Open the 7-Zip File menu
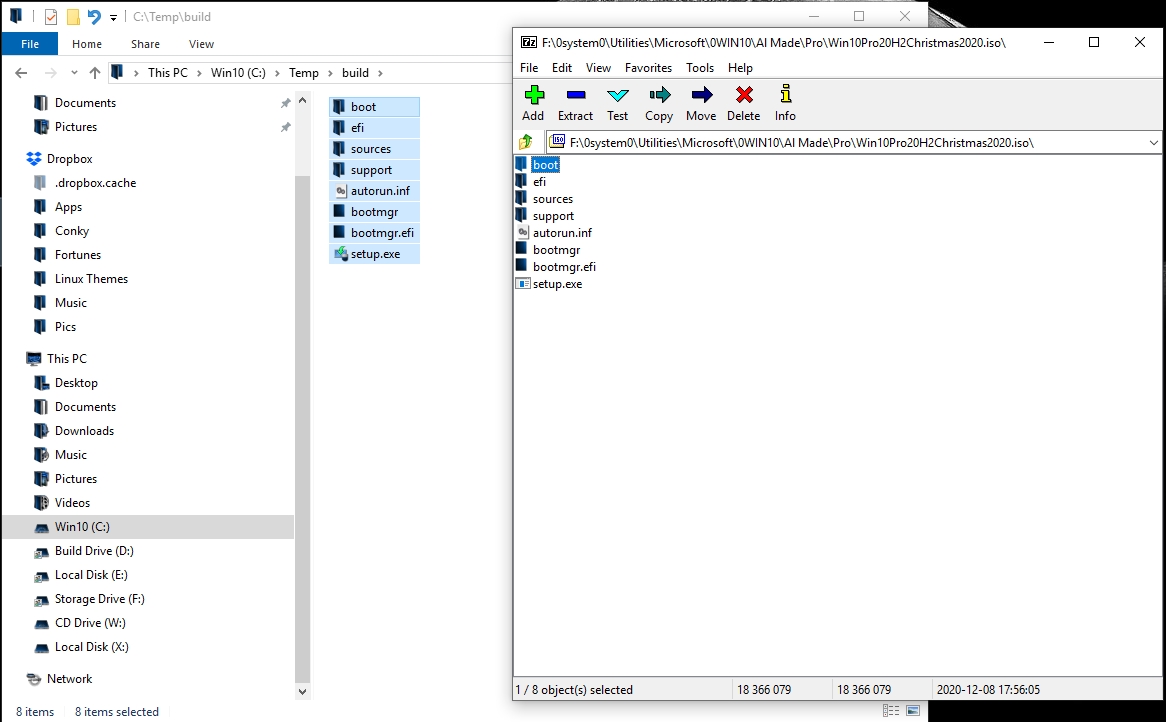Screen dimensions: 1166x722 pyautogui.click(x=529, y=68)
